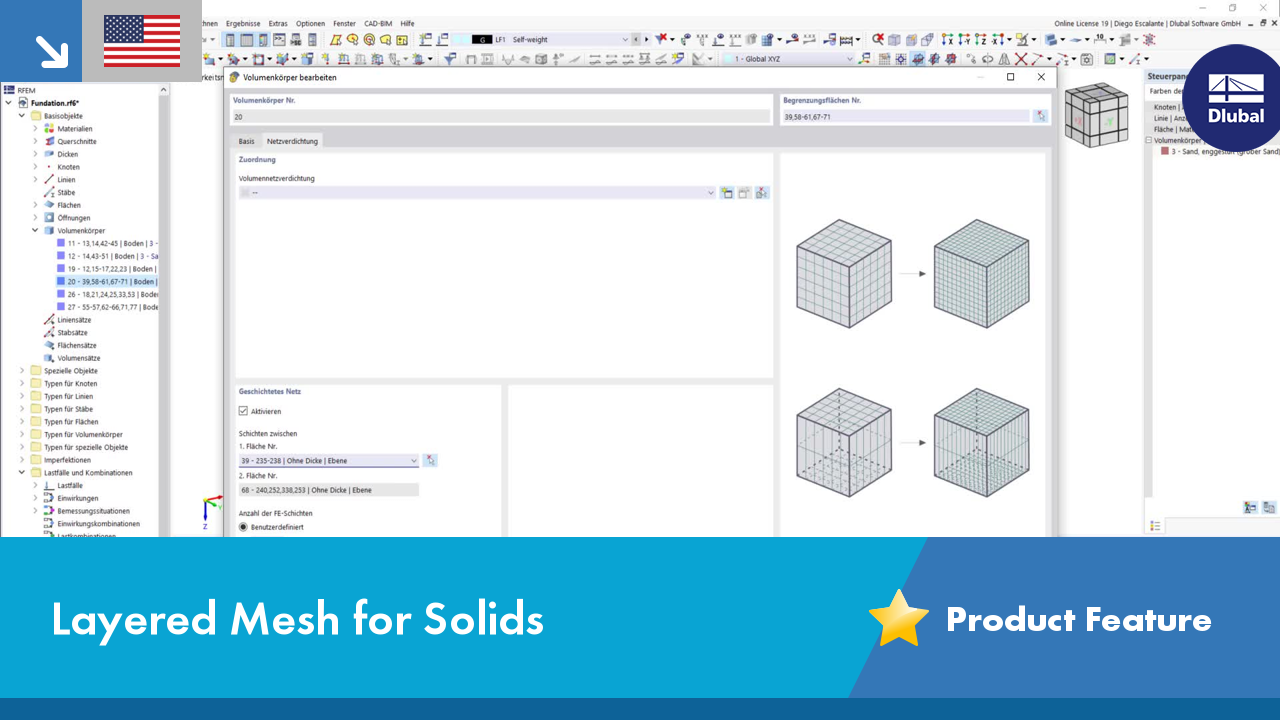Open the Extras menu
1280x720 pixels.
[x=278, y=23]
